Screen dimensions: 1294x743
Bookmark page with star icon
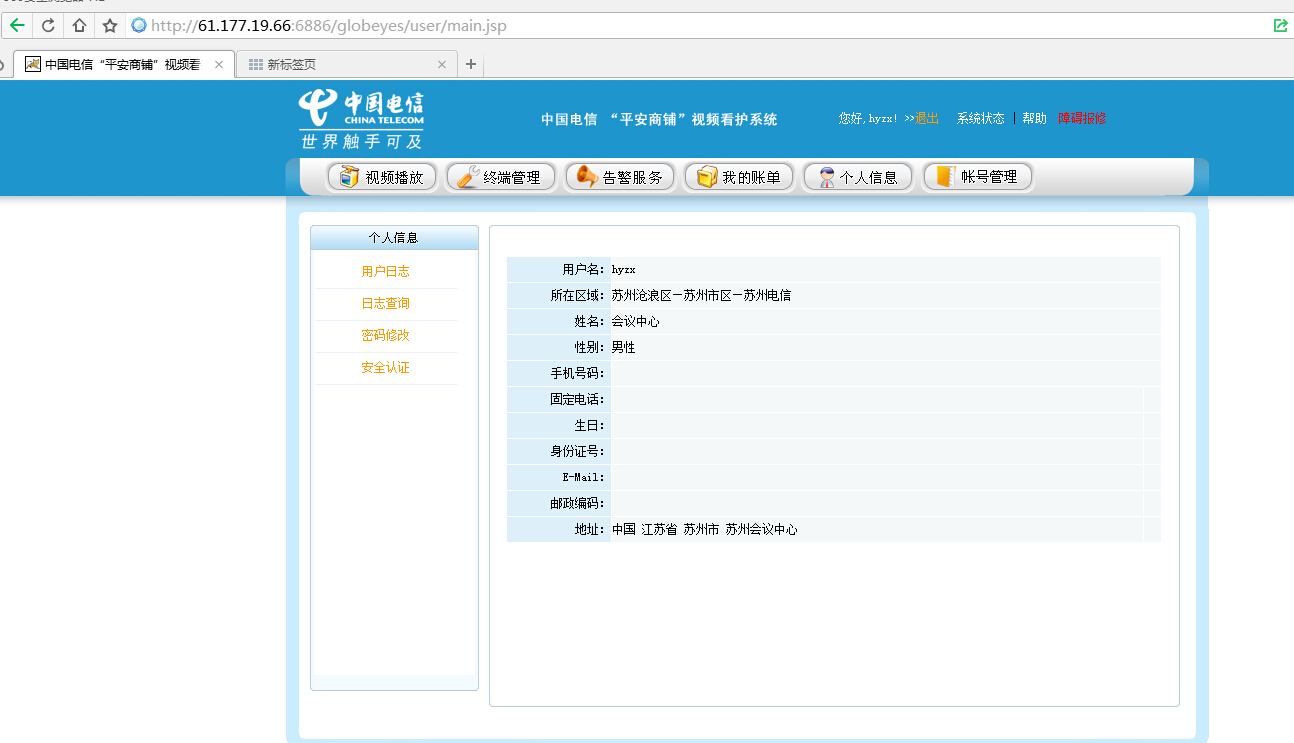point(110,26)
